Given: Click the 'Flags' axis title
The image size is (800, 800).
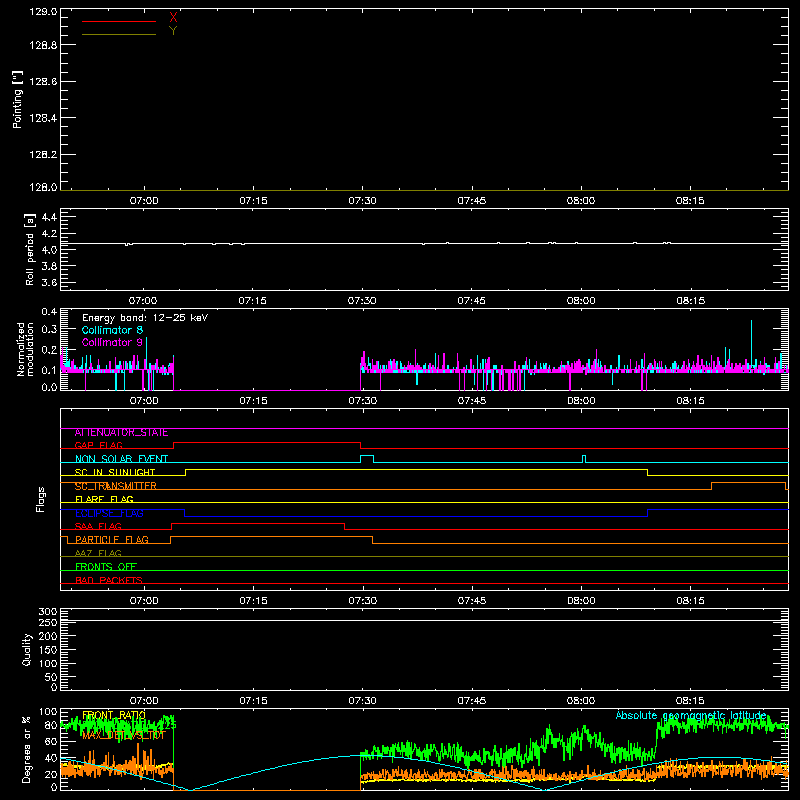Looking at the screenshot, I should [41, 499].
